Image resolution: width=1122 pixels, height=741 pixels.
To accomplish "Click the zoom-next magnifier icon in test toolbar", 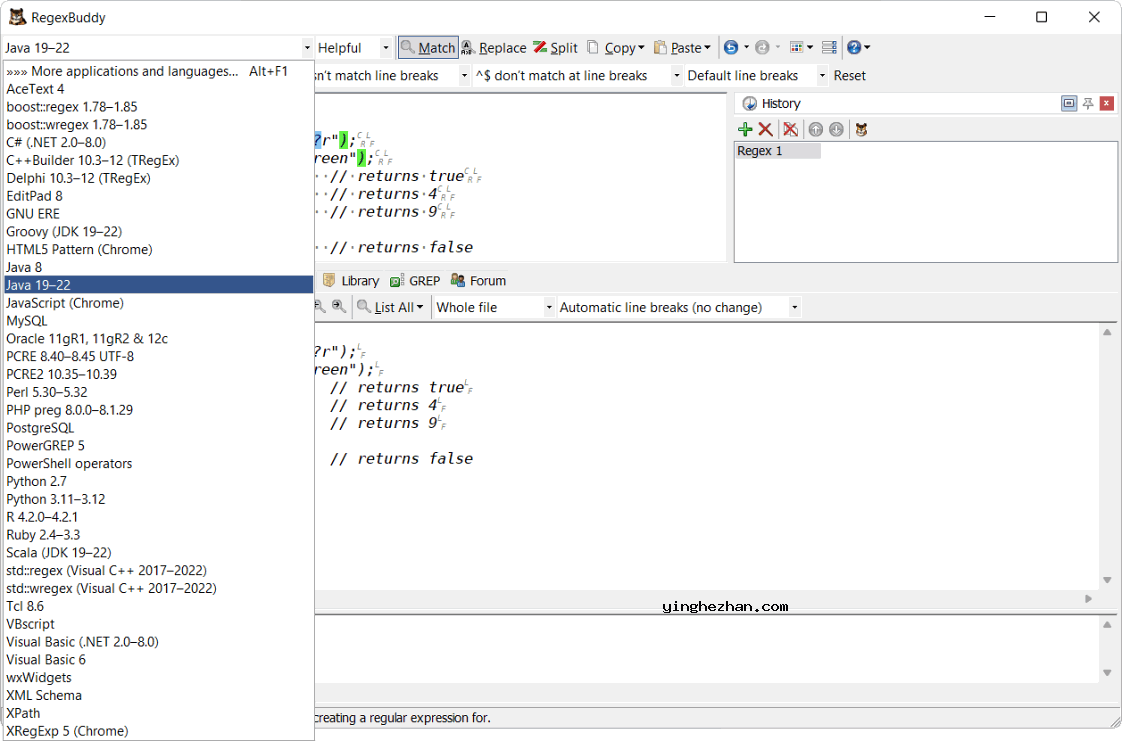I will (x=339, y=307).
